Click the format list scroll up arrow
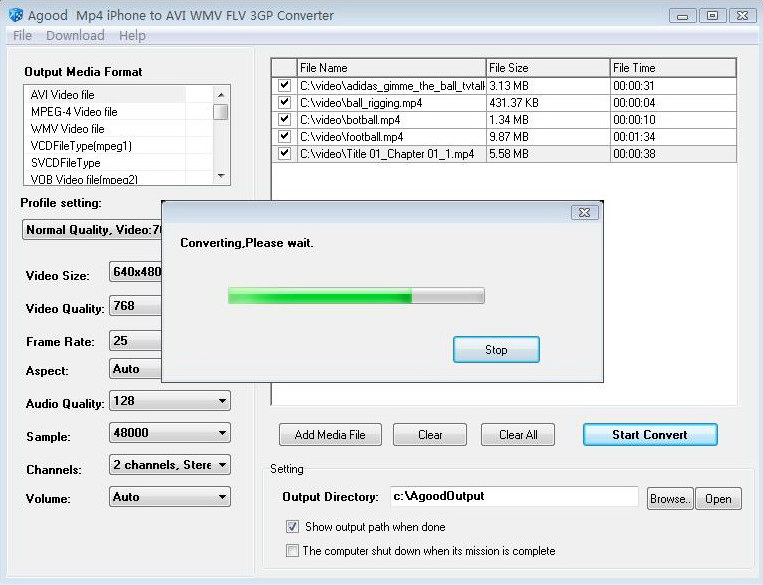Viewport: 763px width, 585px height. 221,94
